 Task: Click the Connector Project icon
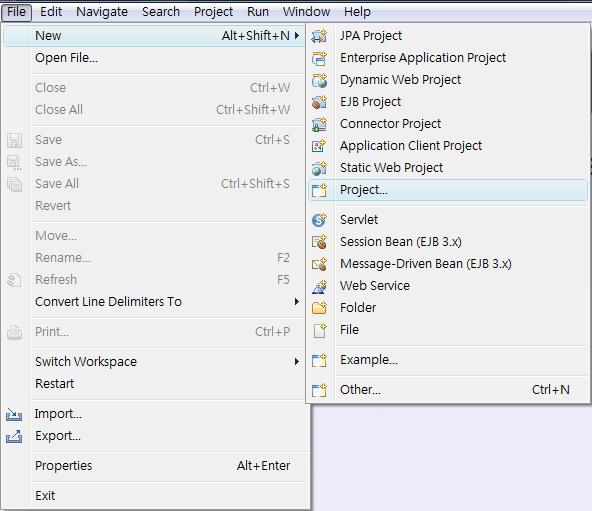(319, 124)
